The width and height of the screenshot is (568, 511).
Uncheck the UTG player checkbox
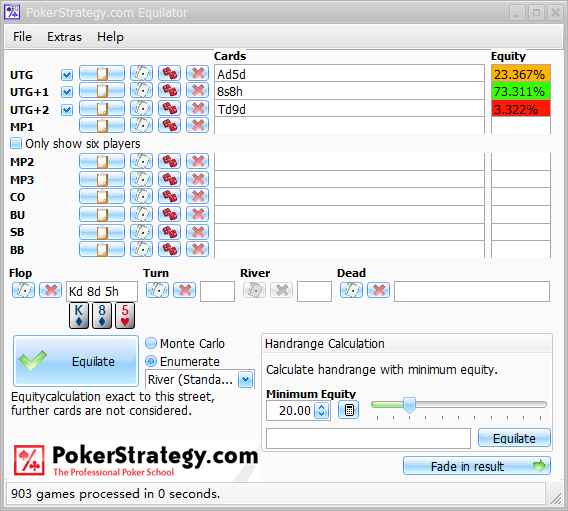(x=67, y=75)
